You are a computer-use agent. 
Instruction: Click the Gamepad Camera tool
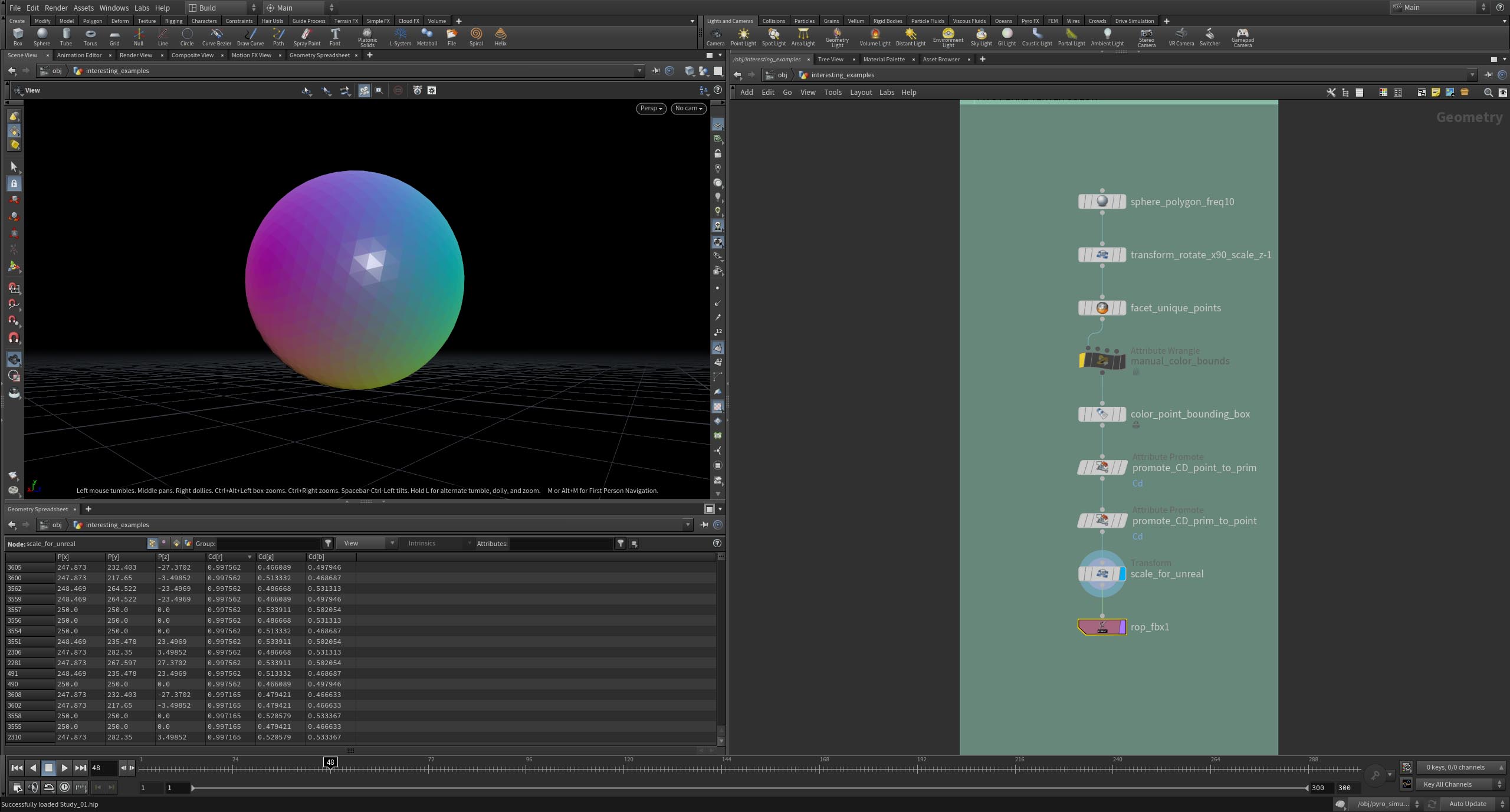[1243, 38]
